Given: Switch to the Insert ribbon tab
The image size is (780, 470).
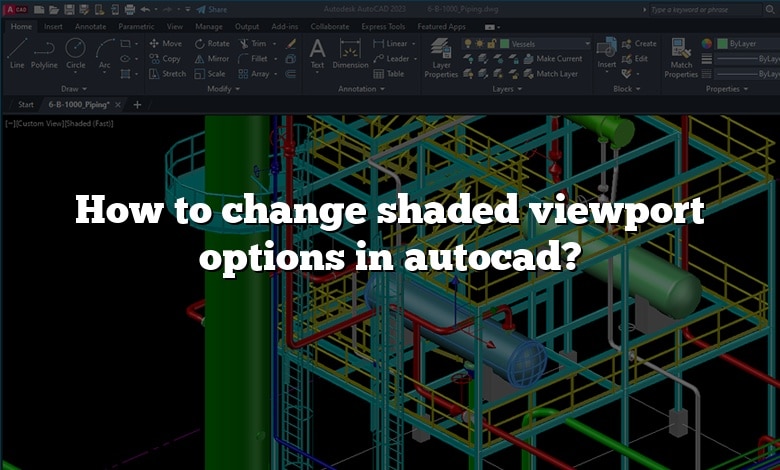Looking at the screenshot, I should [53, 26].
